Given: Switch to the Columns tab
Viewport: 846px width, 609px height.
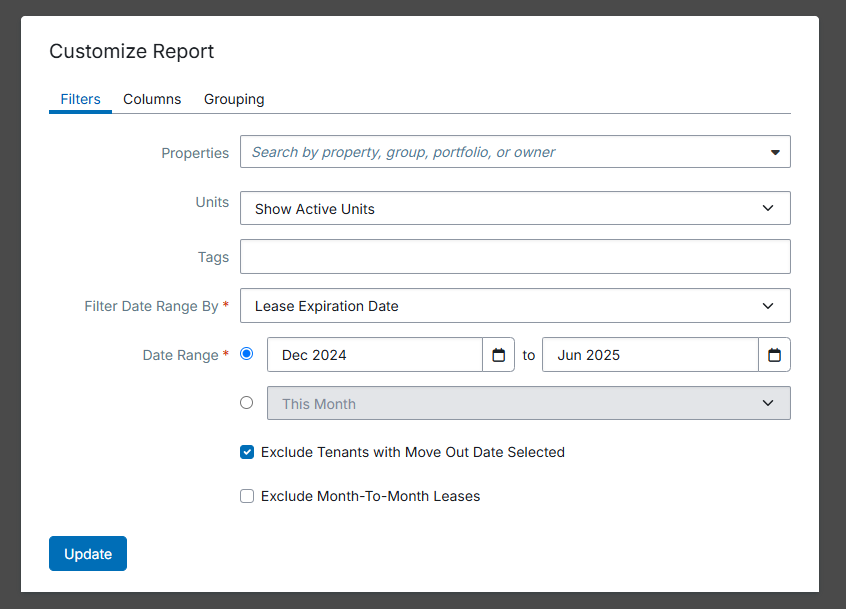Looking at the screenshot, I should (152, 99).
